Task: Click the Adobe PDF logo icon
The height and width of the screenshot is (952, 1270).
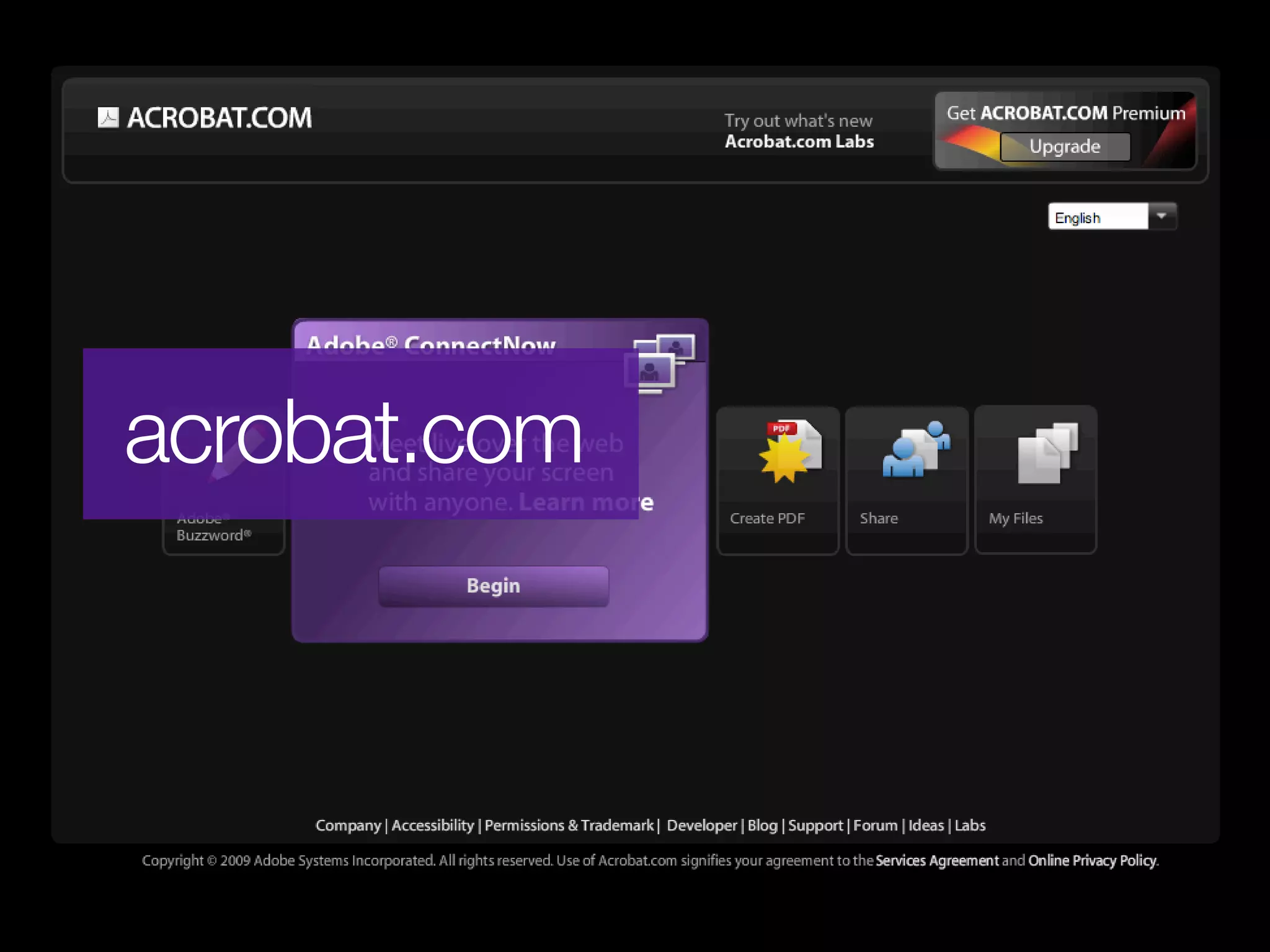Action: (x=108, y=117)
